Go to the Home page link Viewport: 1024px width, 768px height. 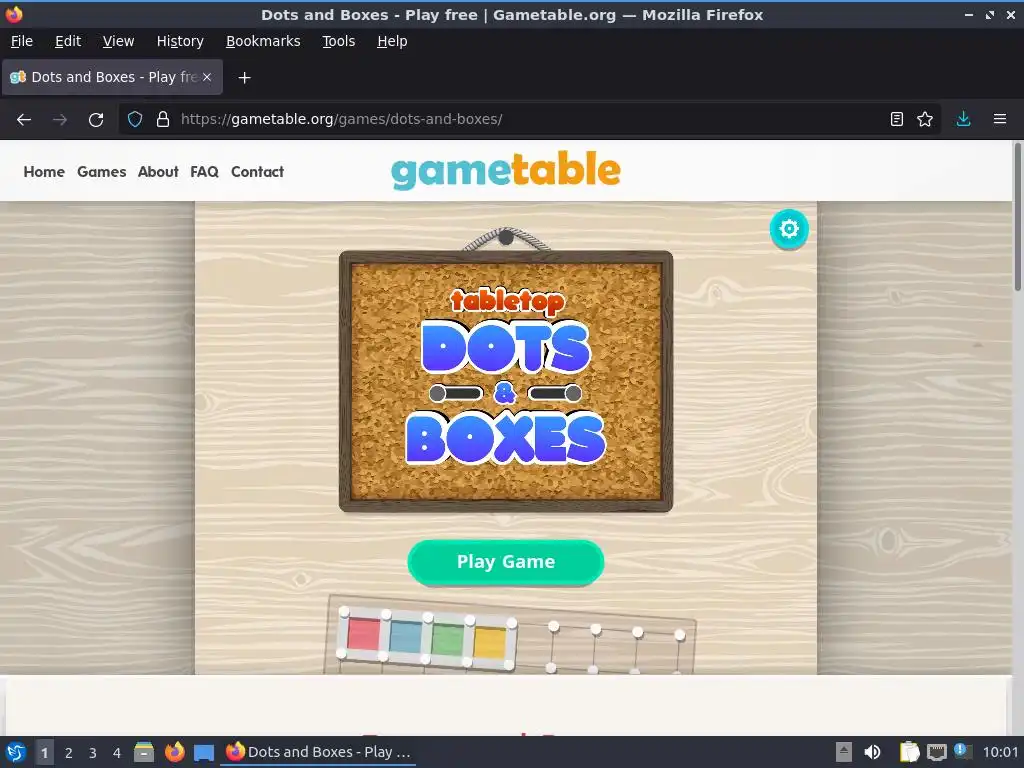pos(44,172)
